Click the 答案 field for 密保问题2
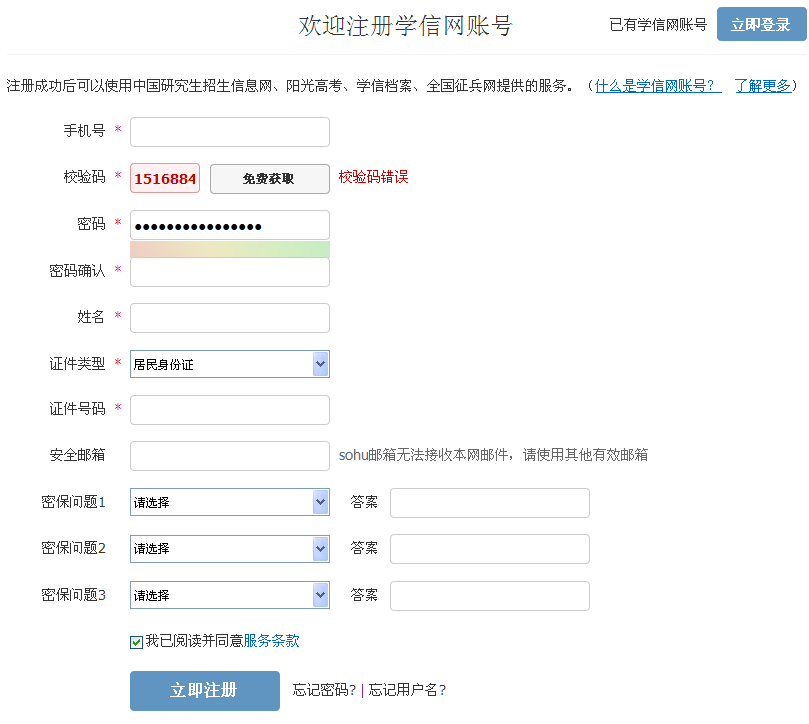Screen dimensions: 809x724 click(x=490, y=549)
